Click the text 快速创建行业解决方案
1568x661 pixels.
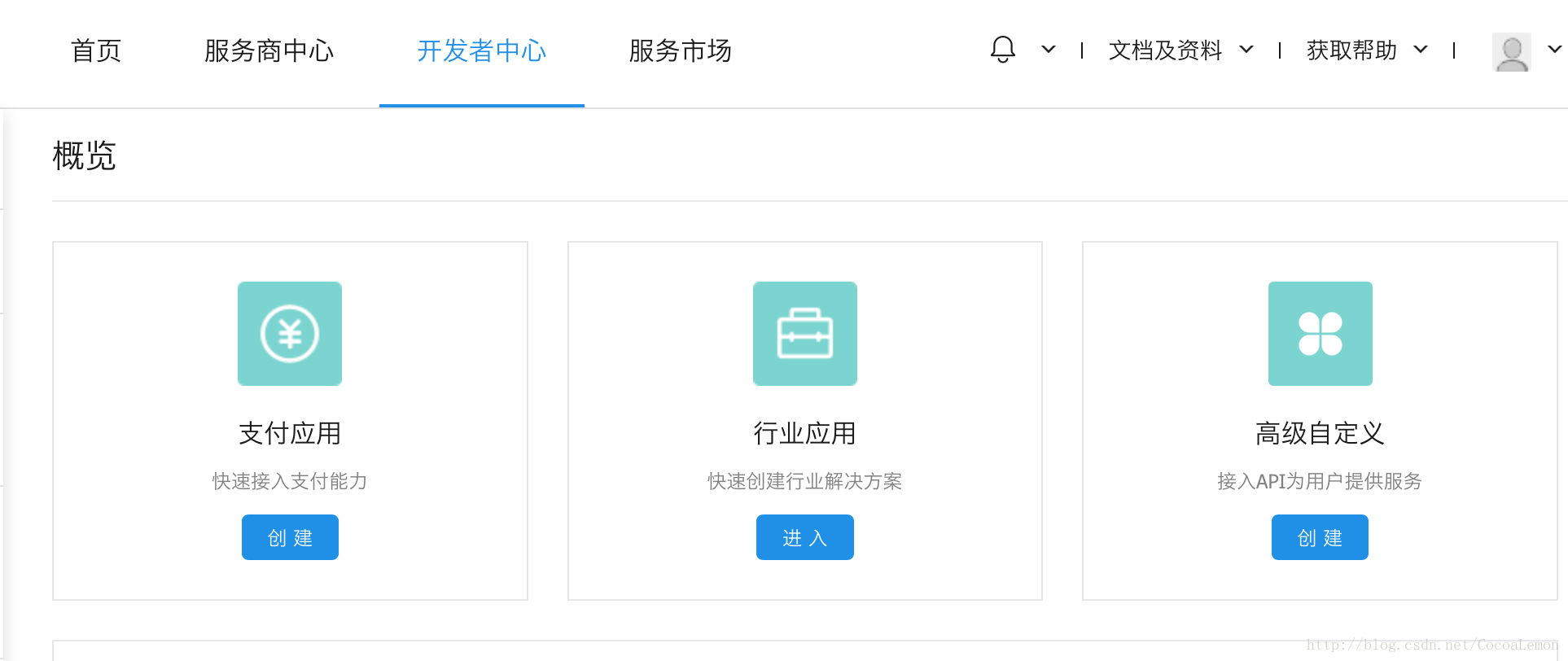coord(805,481)
